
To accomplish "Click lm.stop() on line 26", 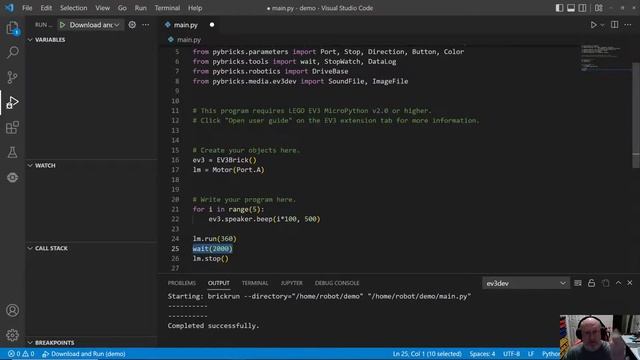I will tap(211, 258).
